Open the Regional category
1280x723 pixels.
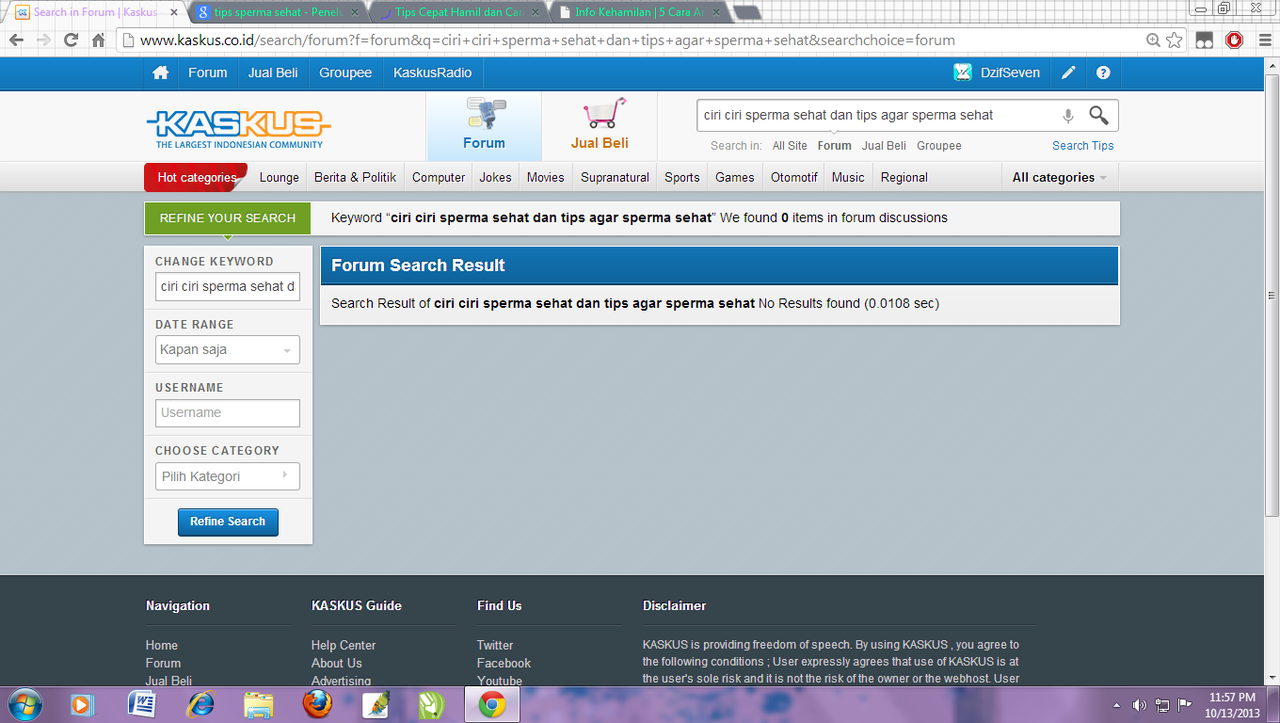coord(904,177)
